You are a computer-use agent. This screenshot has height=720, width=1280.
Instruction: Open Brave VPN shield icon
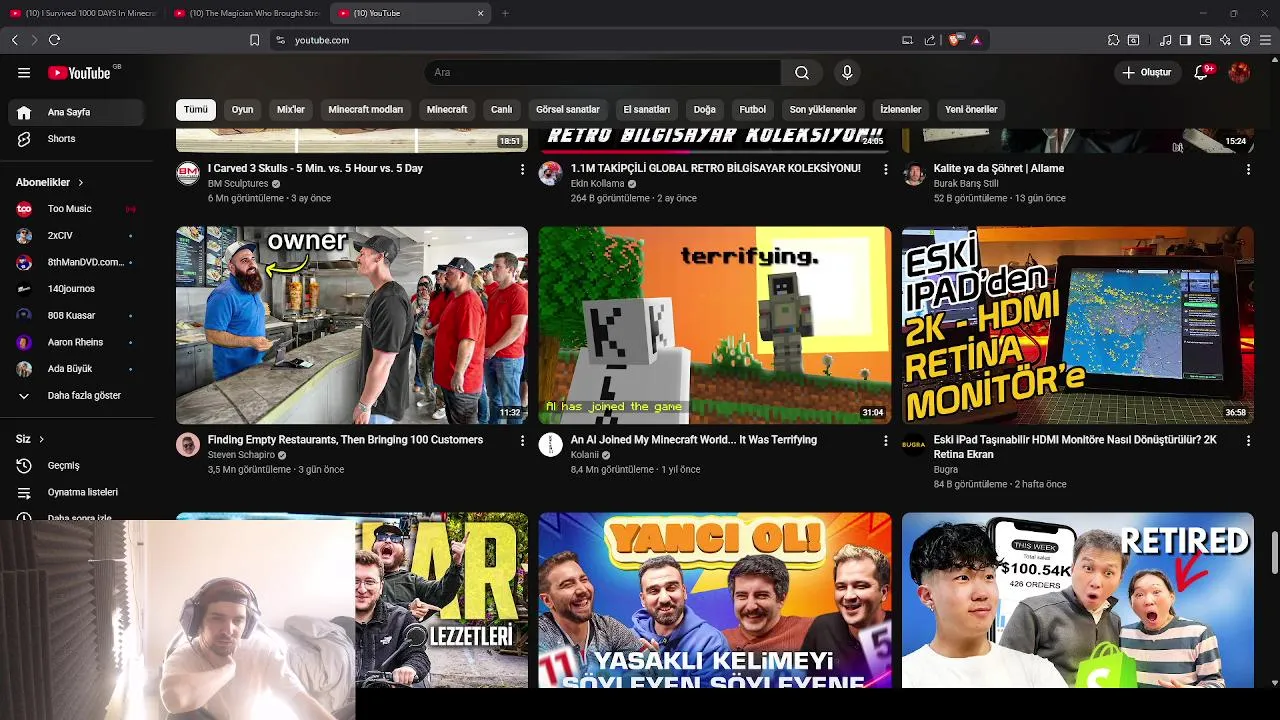[1245, 40]
